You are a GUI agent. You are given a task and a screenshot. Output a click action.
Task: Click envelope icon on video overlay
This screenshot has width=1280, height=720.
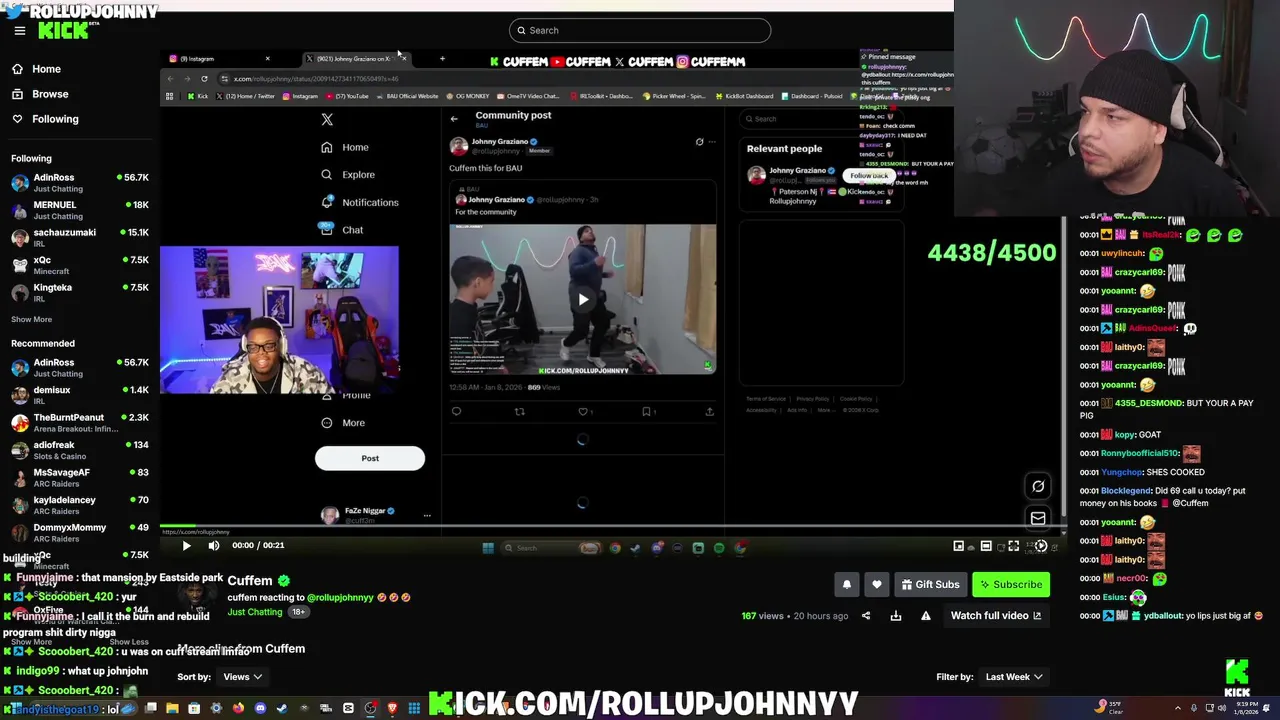tap(1038, 518)
